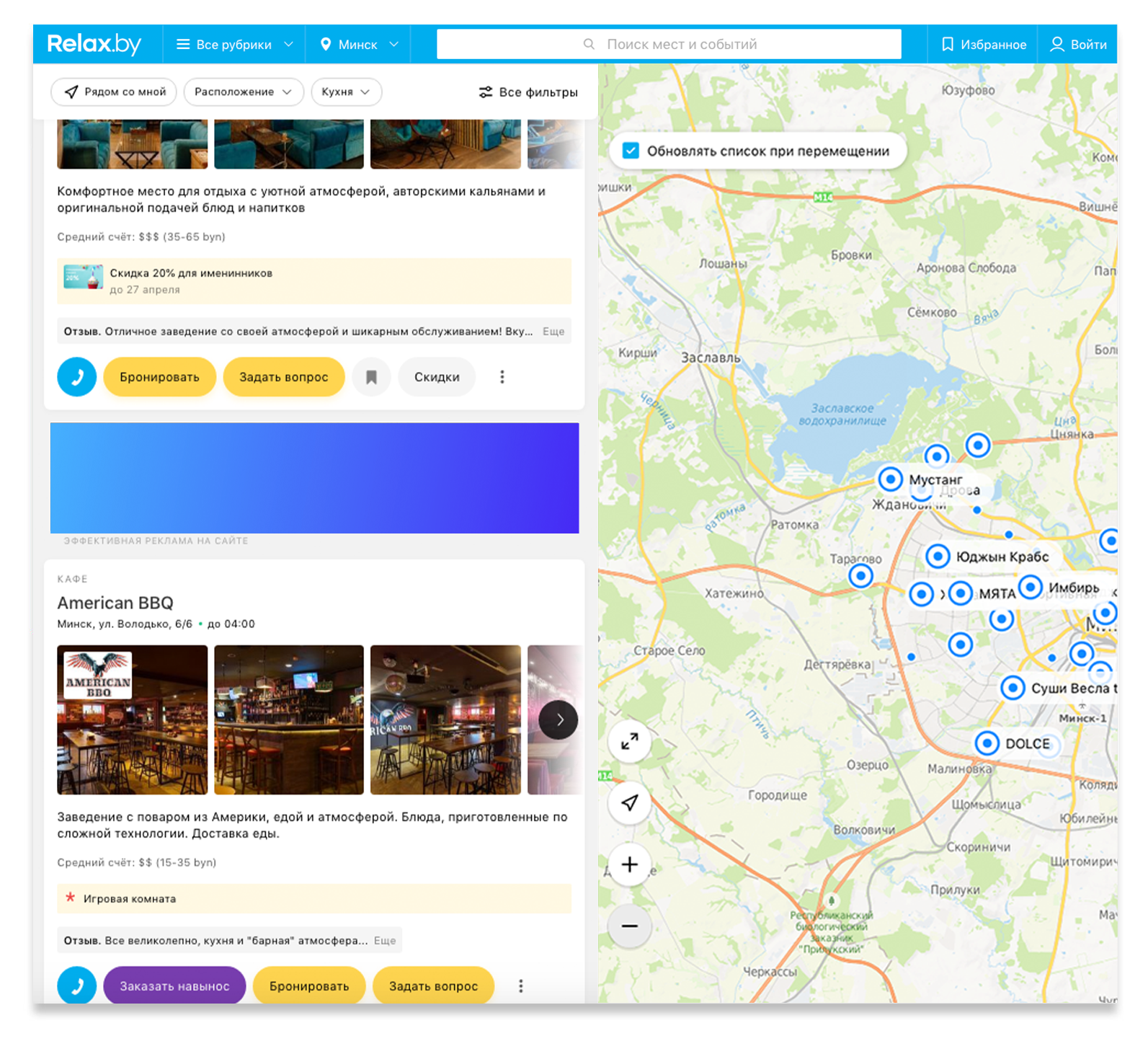The width and height of the screenshot is (1148, 1054).
Task: Expand the first review with Еще
Action: pos(553,332)
